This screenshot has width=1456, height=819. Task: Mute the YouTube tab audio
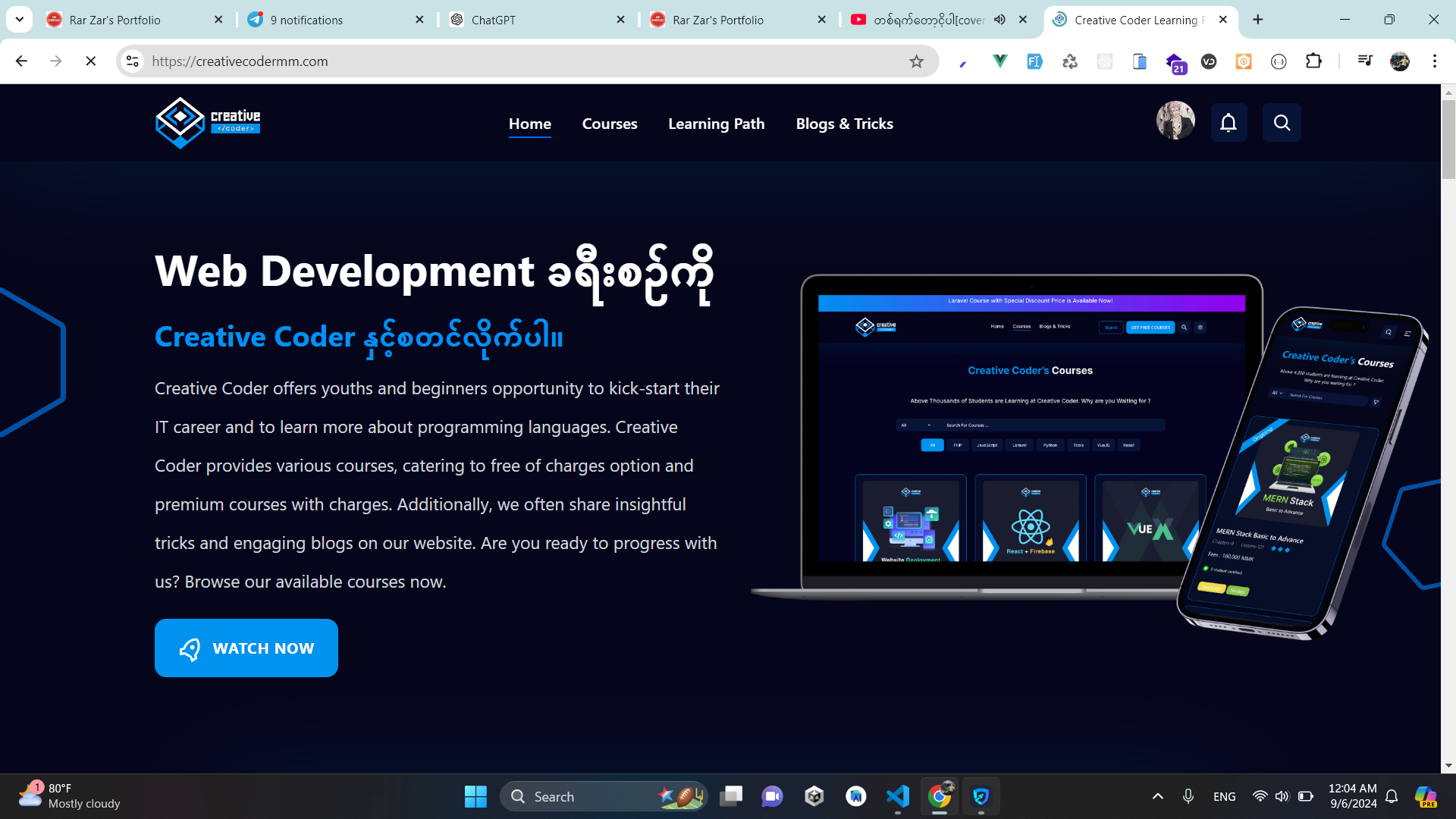pyautogui.click(x=1000, y=20)
